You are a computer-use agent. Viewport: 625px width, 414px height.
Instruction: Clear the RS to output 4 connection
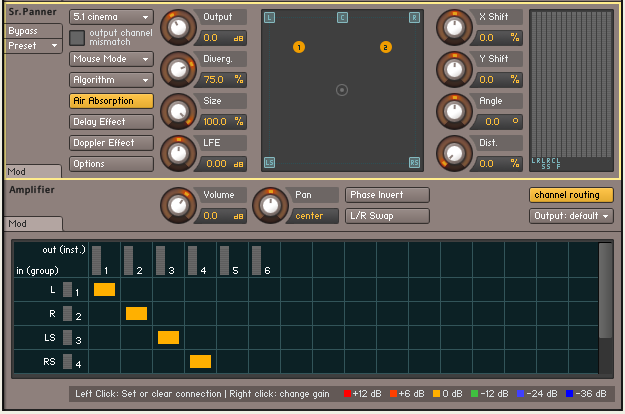click(200, 361)
